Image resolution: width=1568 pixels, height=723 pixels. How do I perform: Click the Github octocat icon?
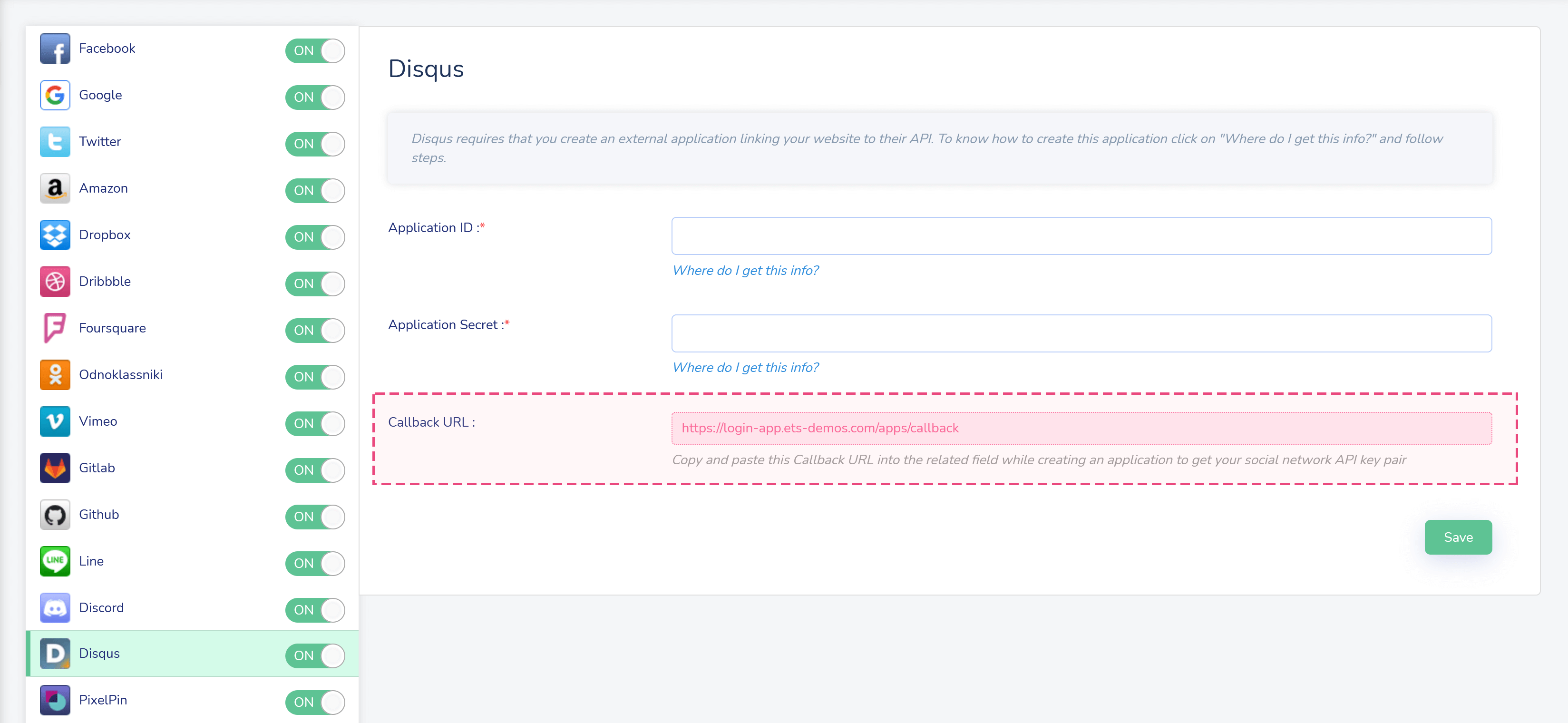click(55, 515)
